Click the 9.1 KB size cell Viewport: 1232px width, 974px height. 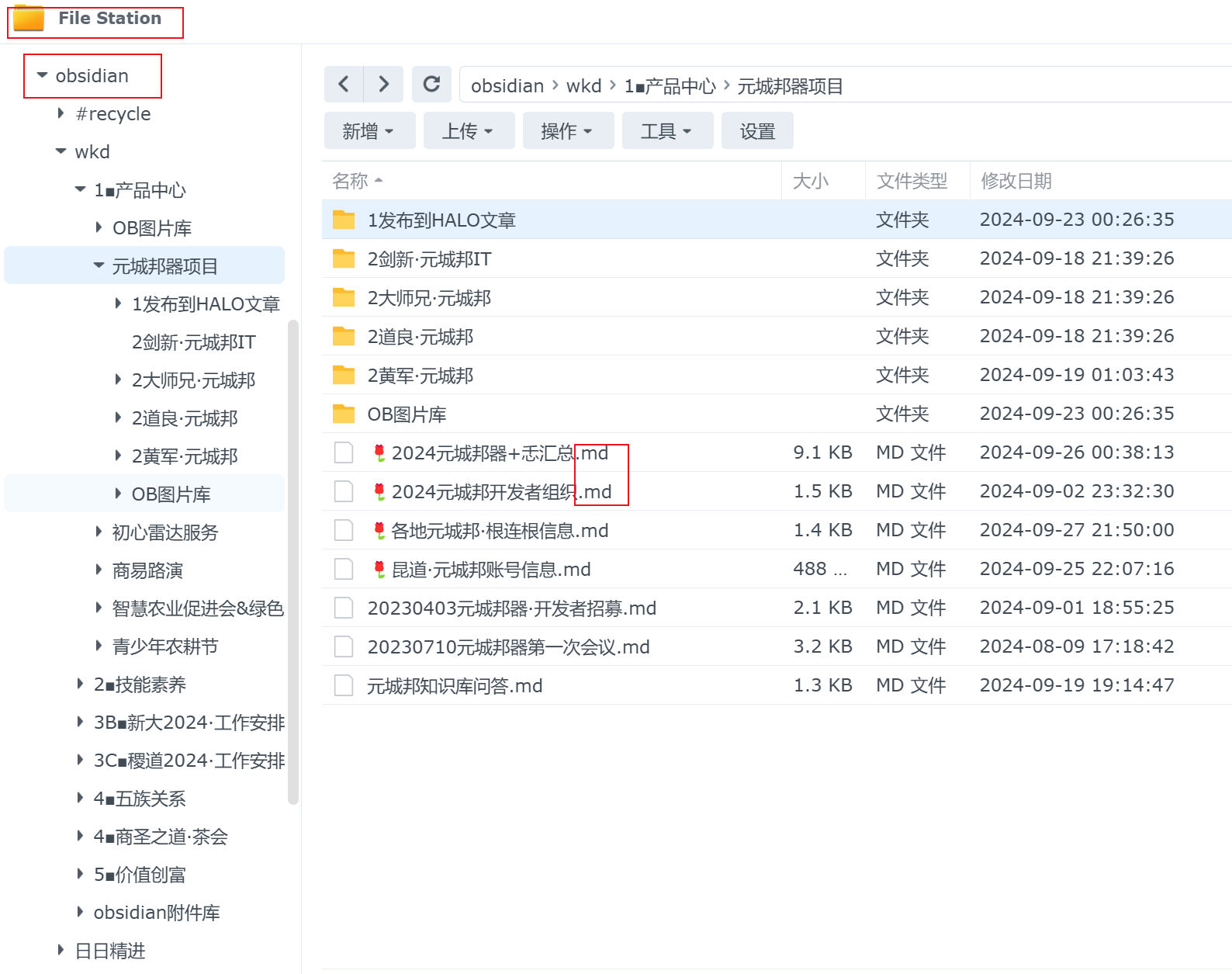click(x=822, y=452)
